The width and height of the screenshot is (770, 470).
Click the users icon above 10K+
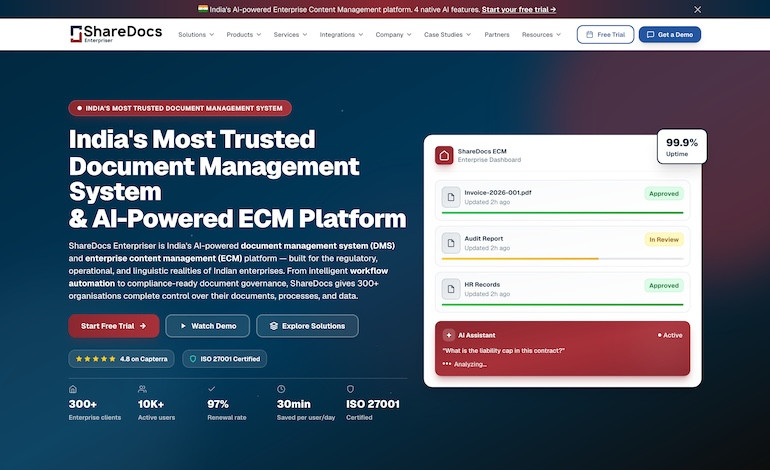[x=142, y=389]
